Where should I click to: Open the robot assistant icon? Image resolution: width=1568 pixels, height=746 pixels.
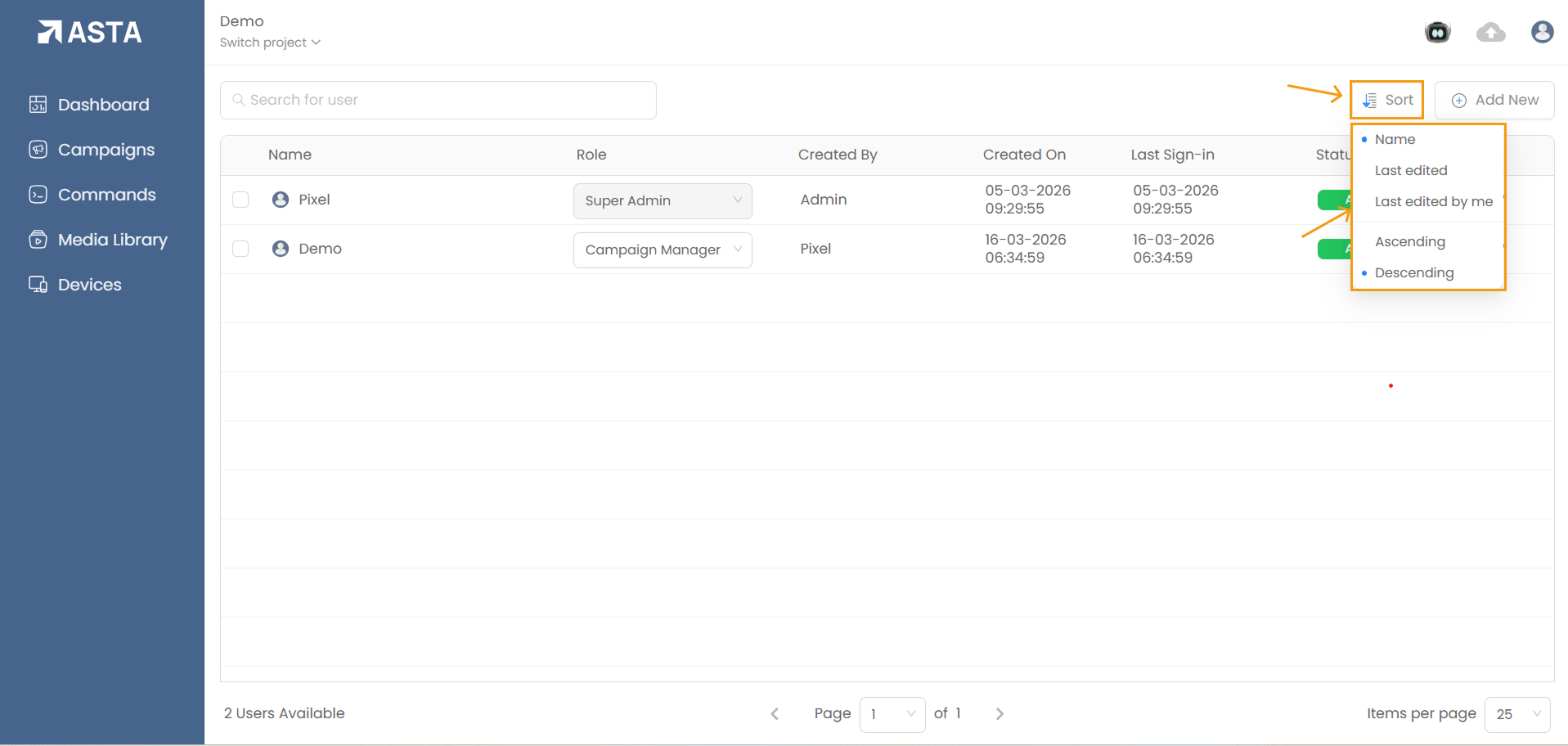coord(1437,32)
